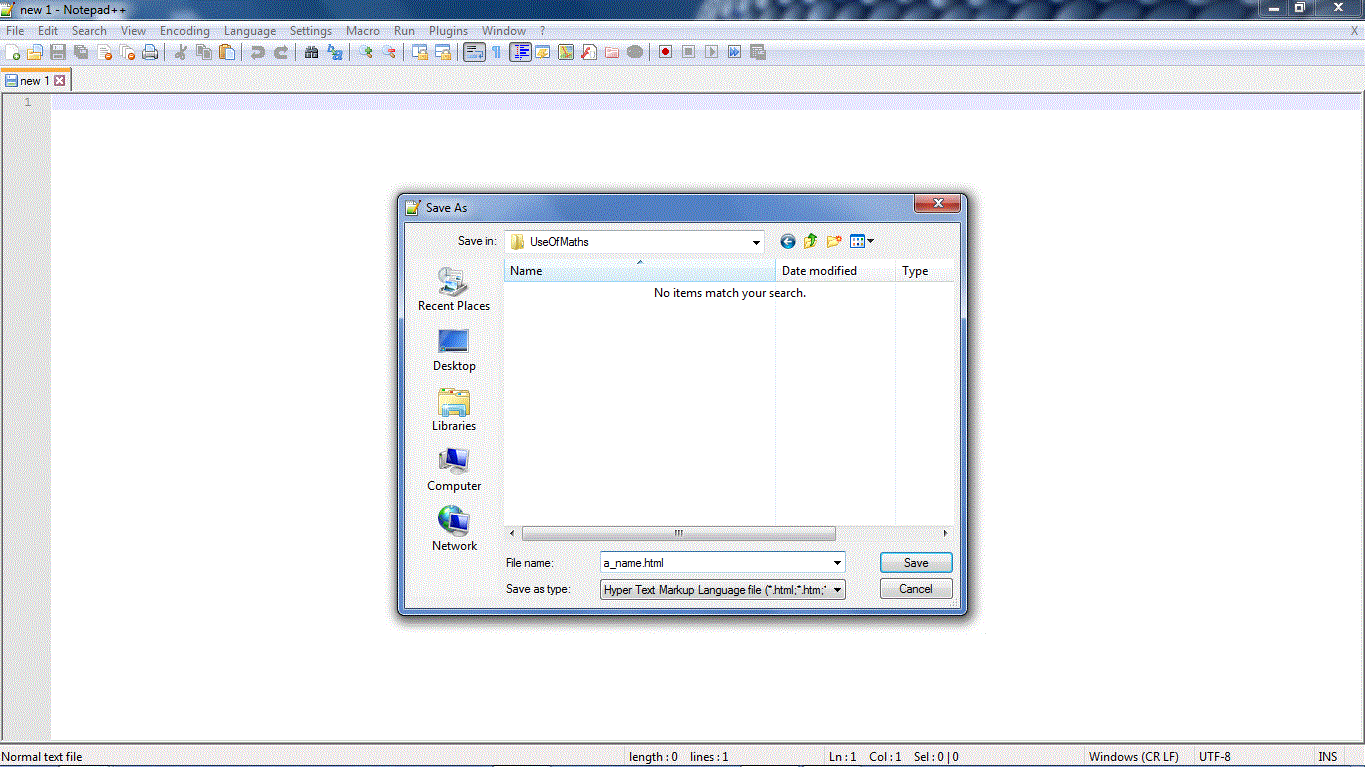Open the Replace icon on toolbar
Screen dimensions: 1369x769
point(336,52)
